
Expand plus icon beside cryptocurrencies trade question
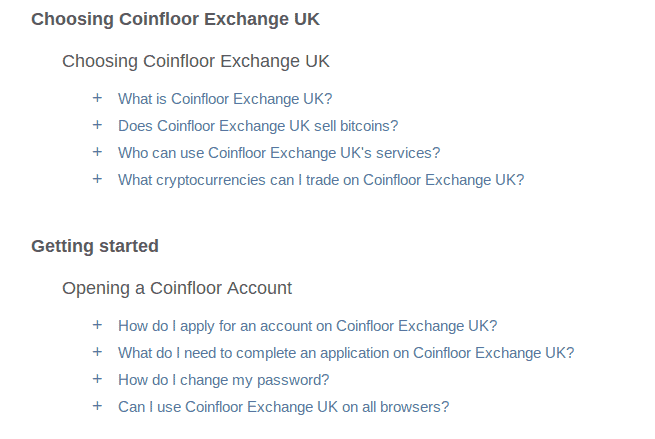click(97, 179)
